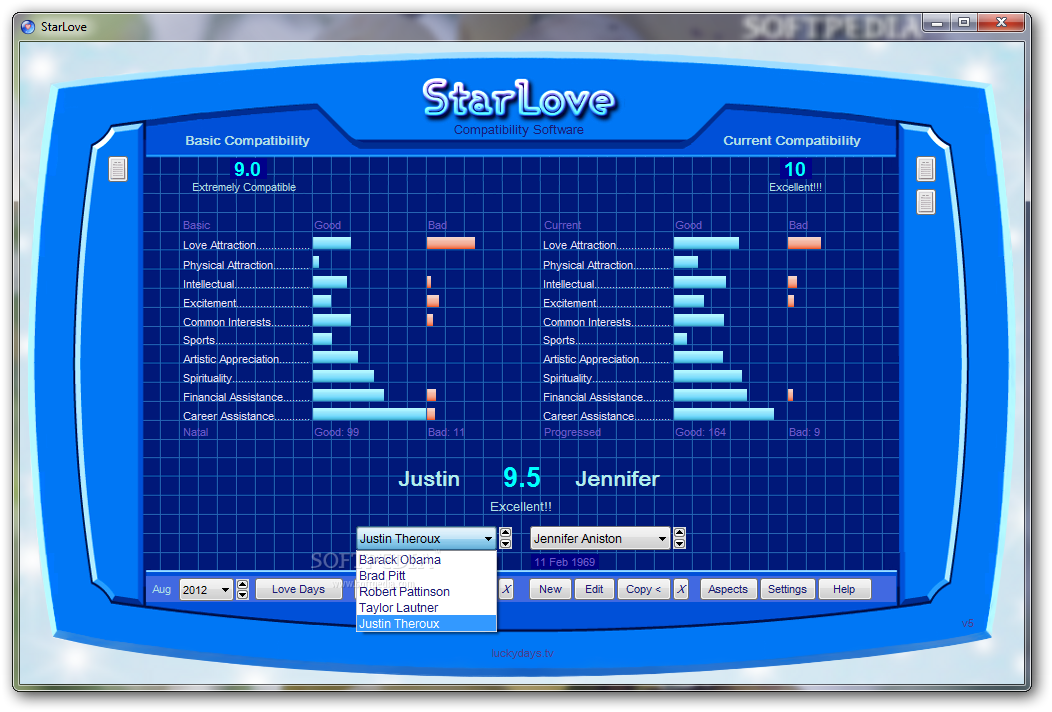Click the StarLove app icon in the title bar
The image size is (1052, 712).
pyautogui.click(x=28, y=27)
